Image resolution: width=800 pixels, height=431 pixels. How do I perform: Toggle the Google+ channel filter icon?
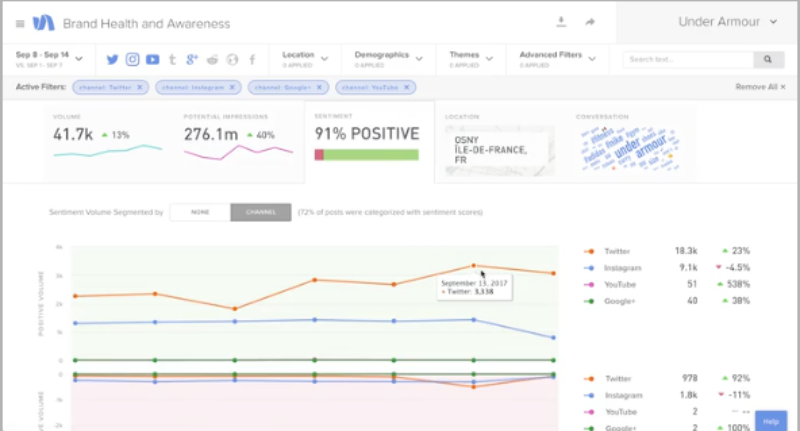click(x=192, y=60)
